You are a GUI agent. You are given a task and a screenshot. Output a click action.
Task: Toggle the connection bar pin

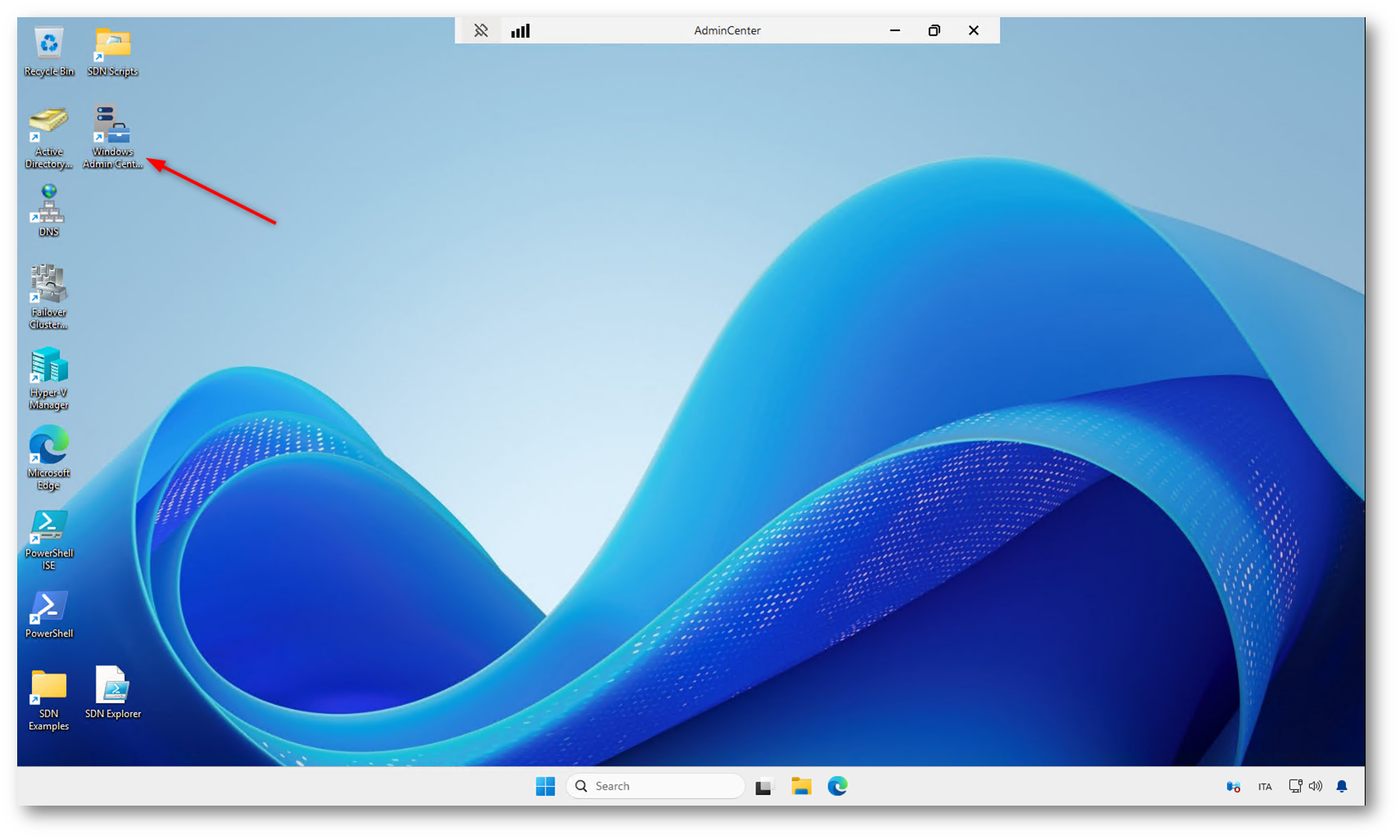click(x=481, y=30)
